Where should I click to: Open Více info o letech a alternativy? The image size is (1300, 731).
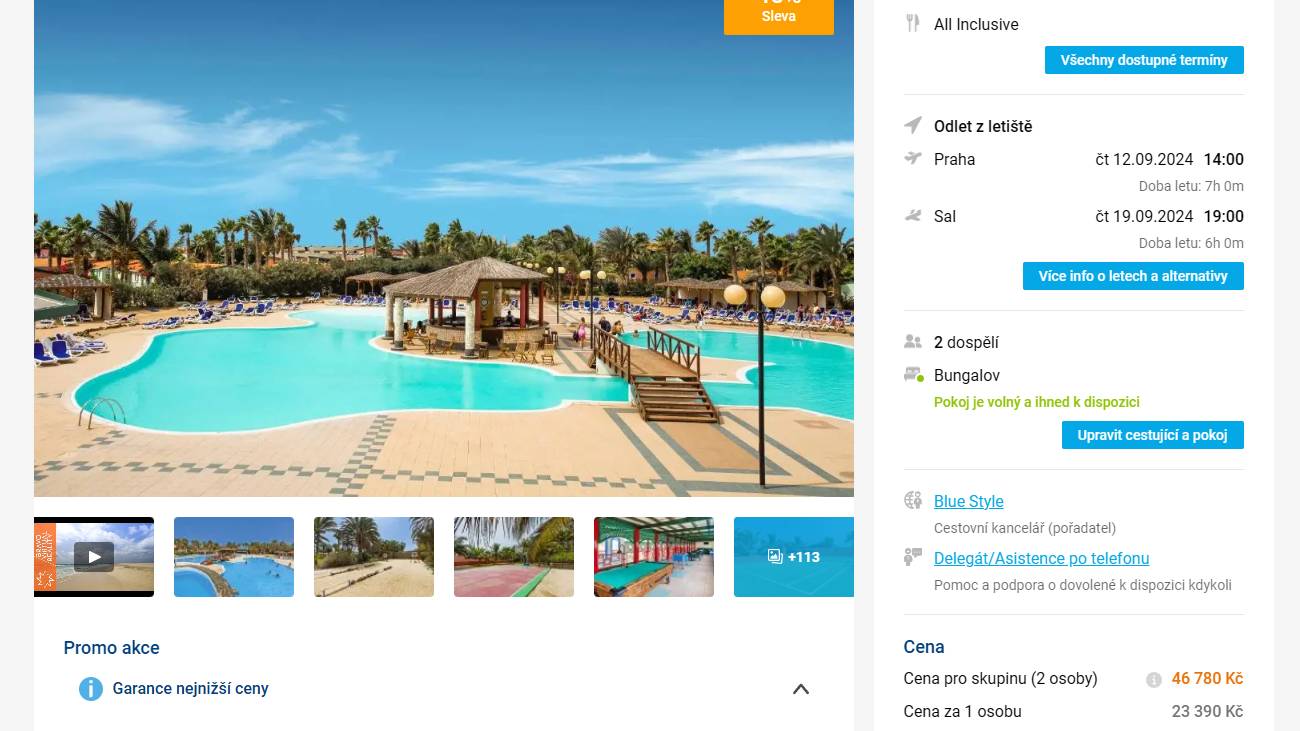click(1133, 276)
